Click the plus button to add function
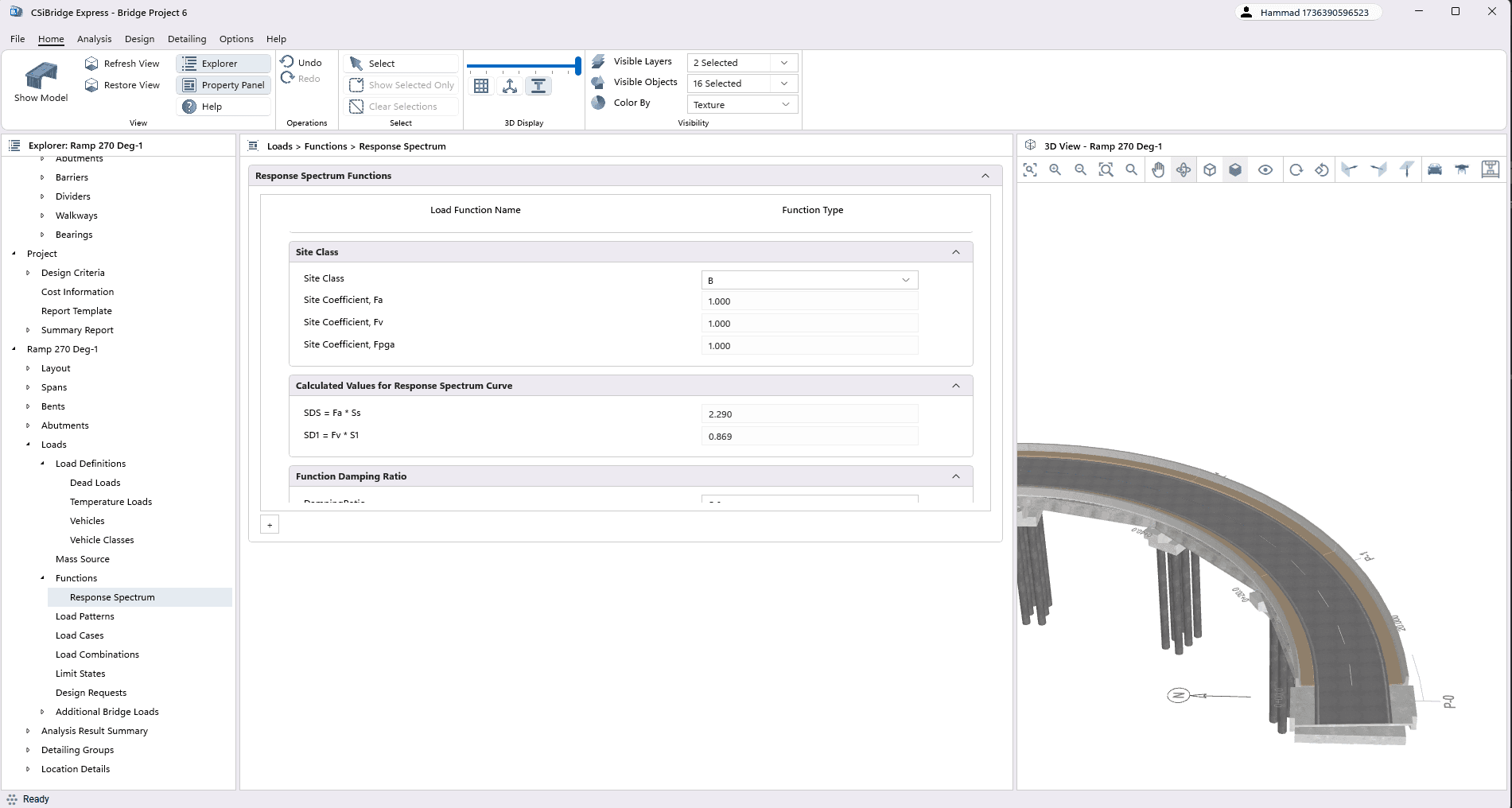This screenshot has height=808, width=1512. pos(270,525)
